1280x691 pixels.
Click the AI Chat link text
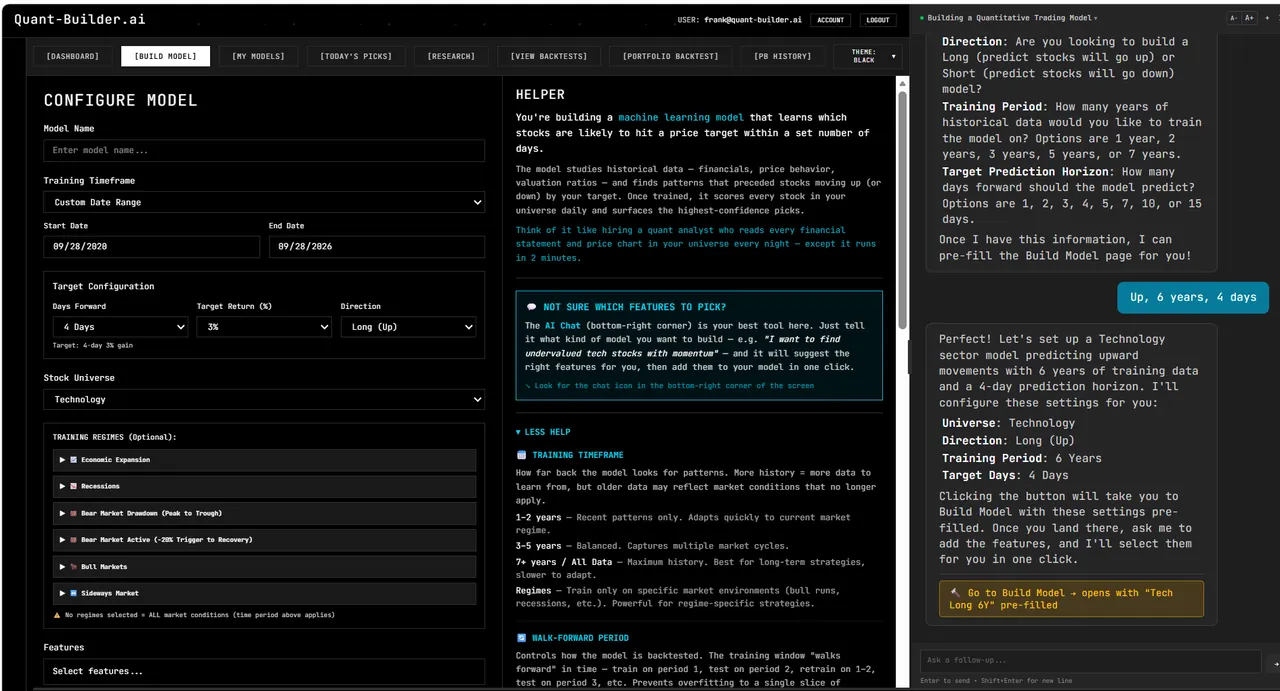pyautogui.click(x=561, y=326)
